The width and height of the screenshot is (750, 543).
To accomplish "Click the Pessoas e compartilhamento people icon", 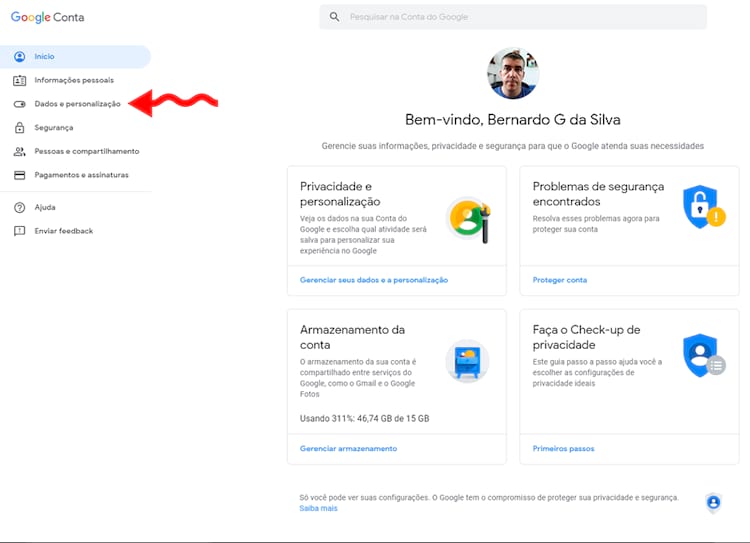I will [19, 152].
